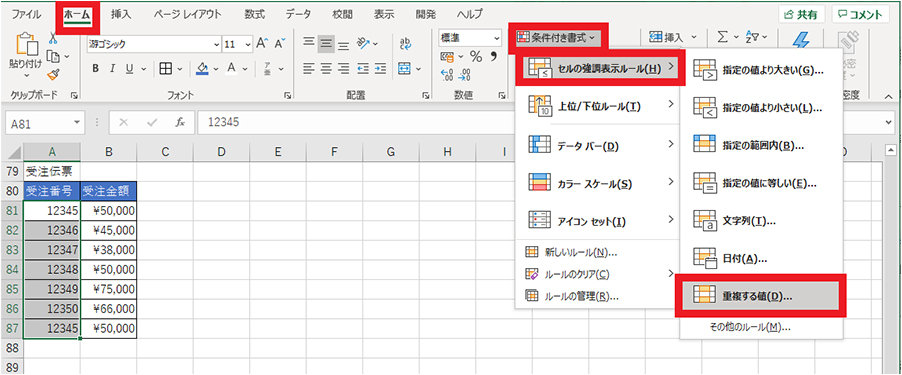Click the insert function fx icon
The image size is (902, 375).
180,123
